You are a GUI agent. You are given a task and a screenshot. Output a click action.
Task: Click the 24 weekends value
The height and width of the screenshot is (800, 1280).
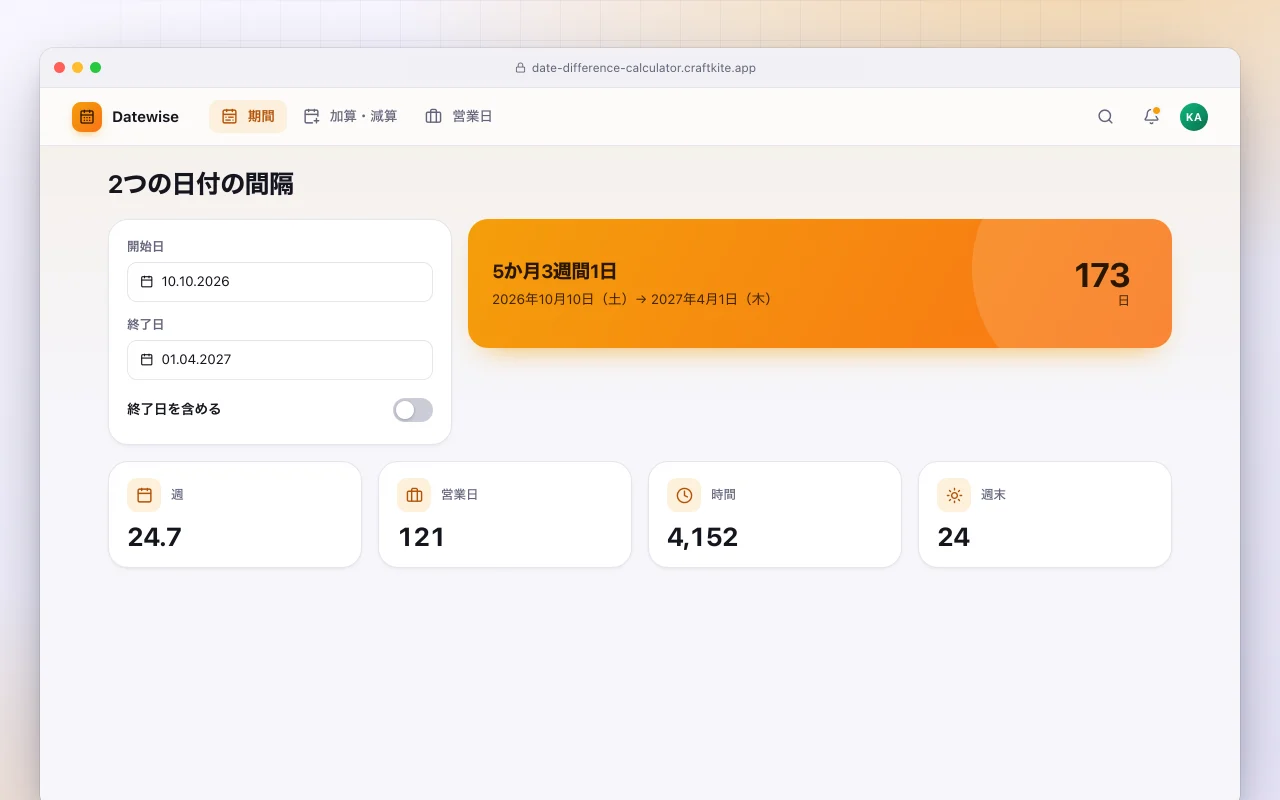(954, 537)
